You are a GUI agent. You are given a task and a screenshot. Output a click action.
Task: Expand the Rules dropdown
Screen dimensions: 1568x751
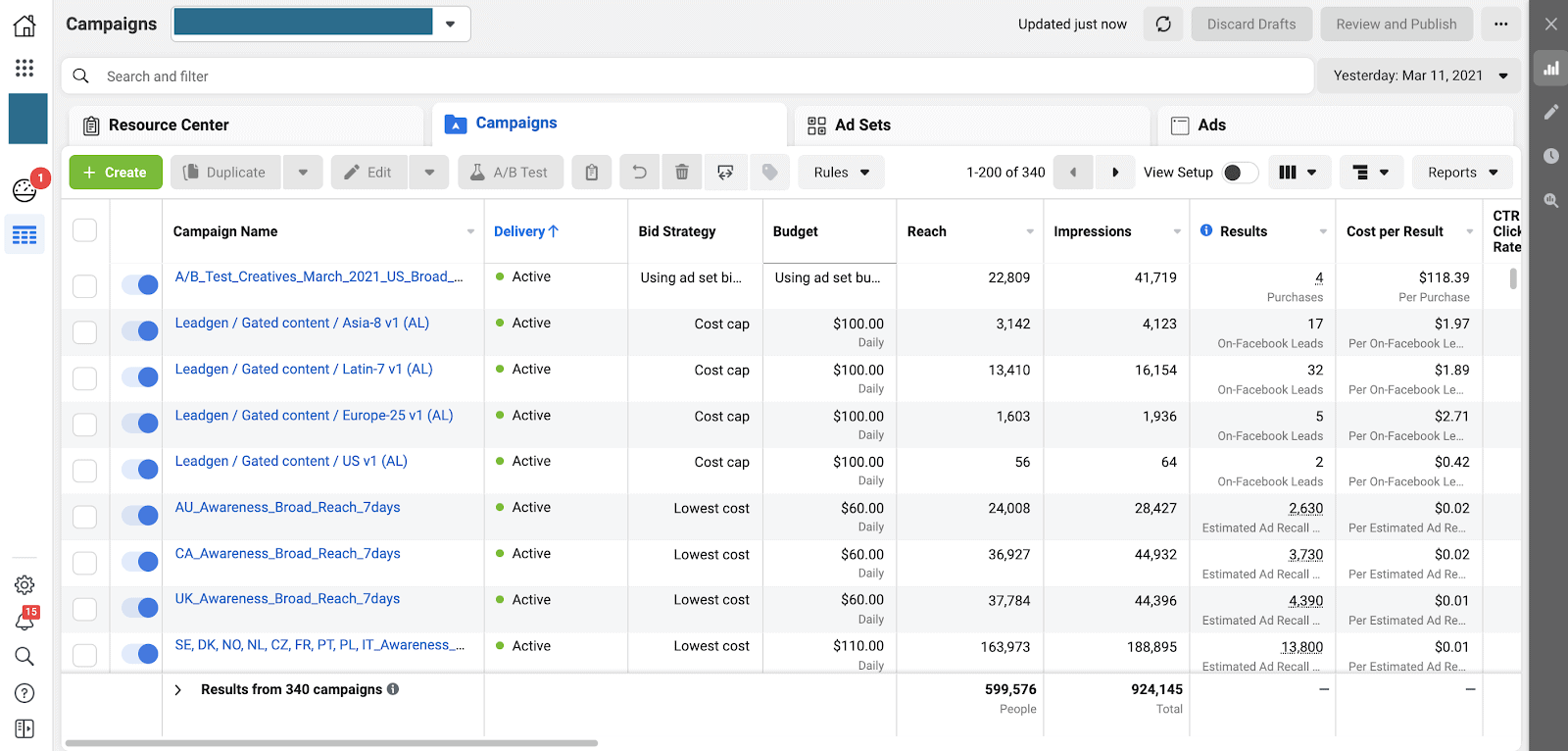click(x=841, y=173)
